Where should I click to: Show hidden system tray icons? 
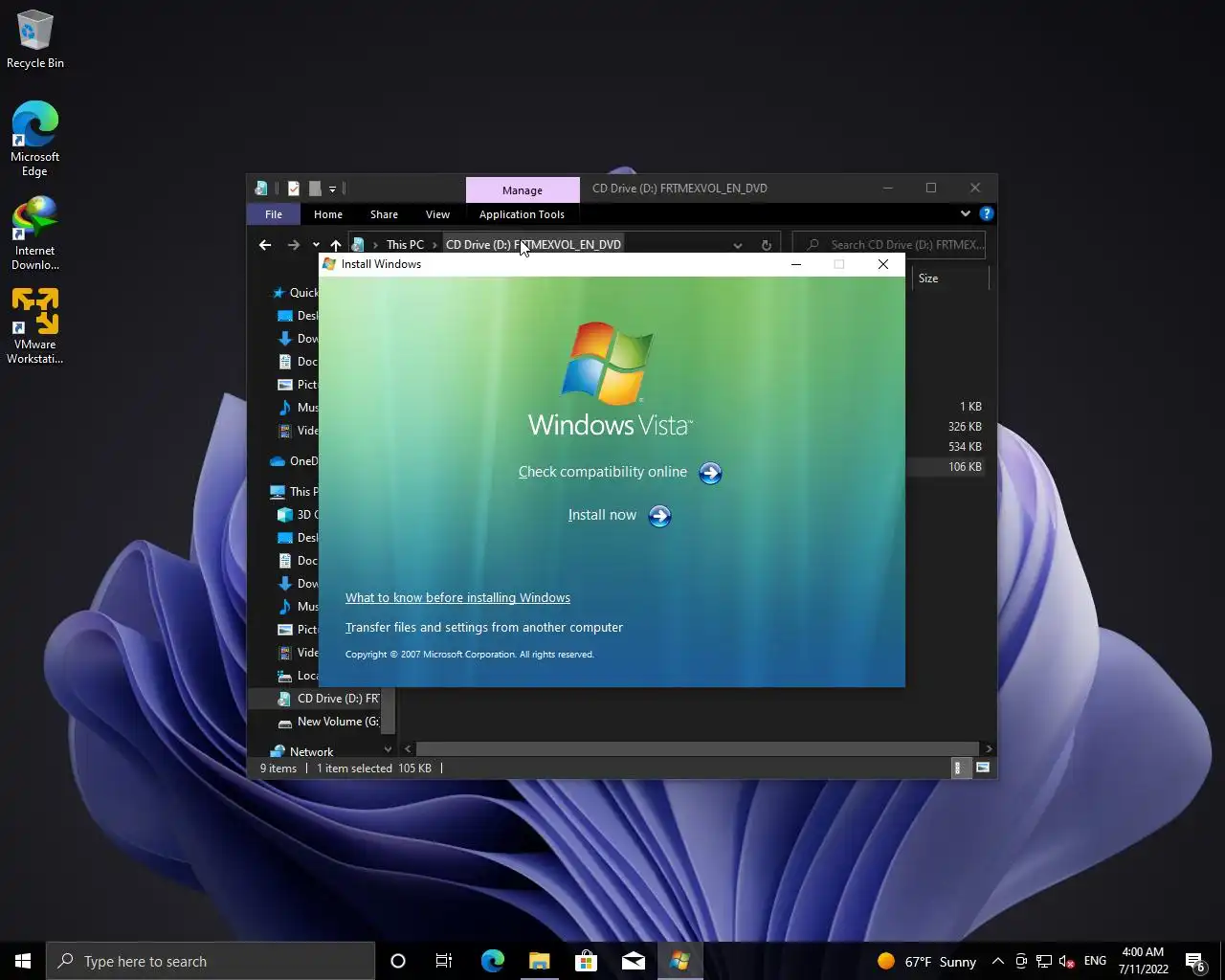point(998,961)
